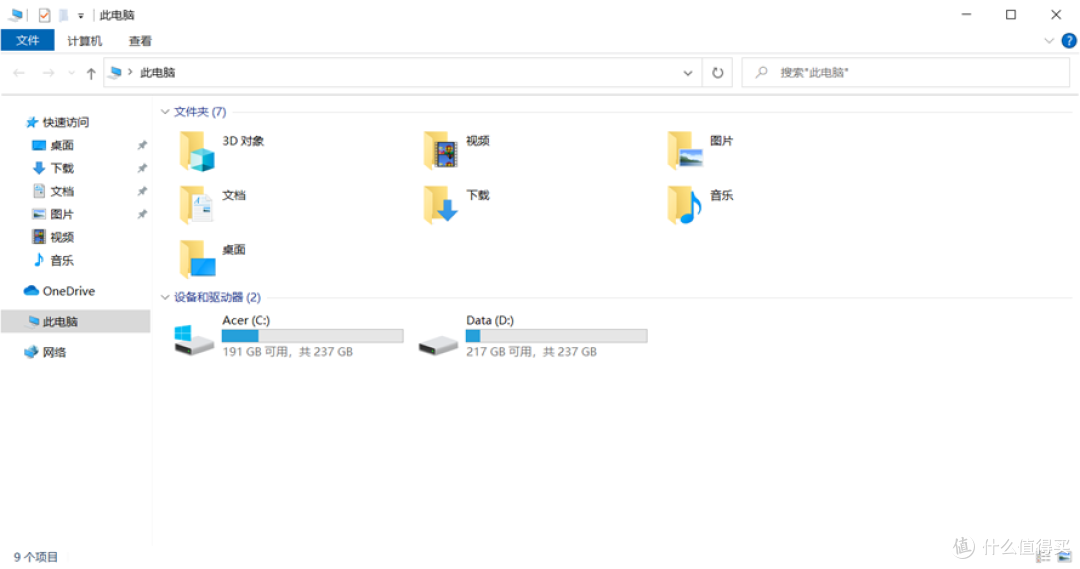Click the 快速访问 star icon in sidebar
The height and width of the screenshot is (569, 1080).
pyautogui.click(x=32, y=123)
